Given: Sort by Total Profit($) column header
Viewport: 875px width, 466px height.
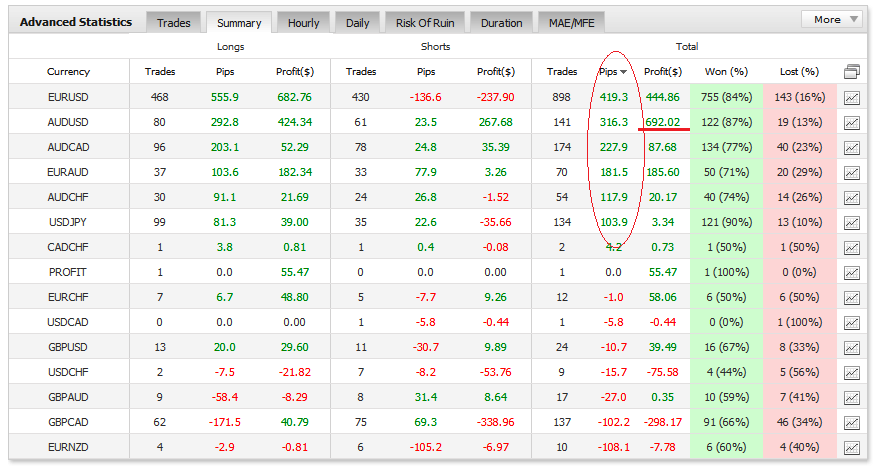Looking at the screenshot, I should 663,71.
